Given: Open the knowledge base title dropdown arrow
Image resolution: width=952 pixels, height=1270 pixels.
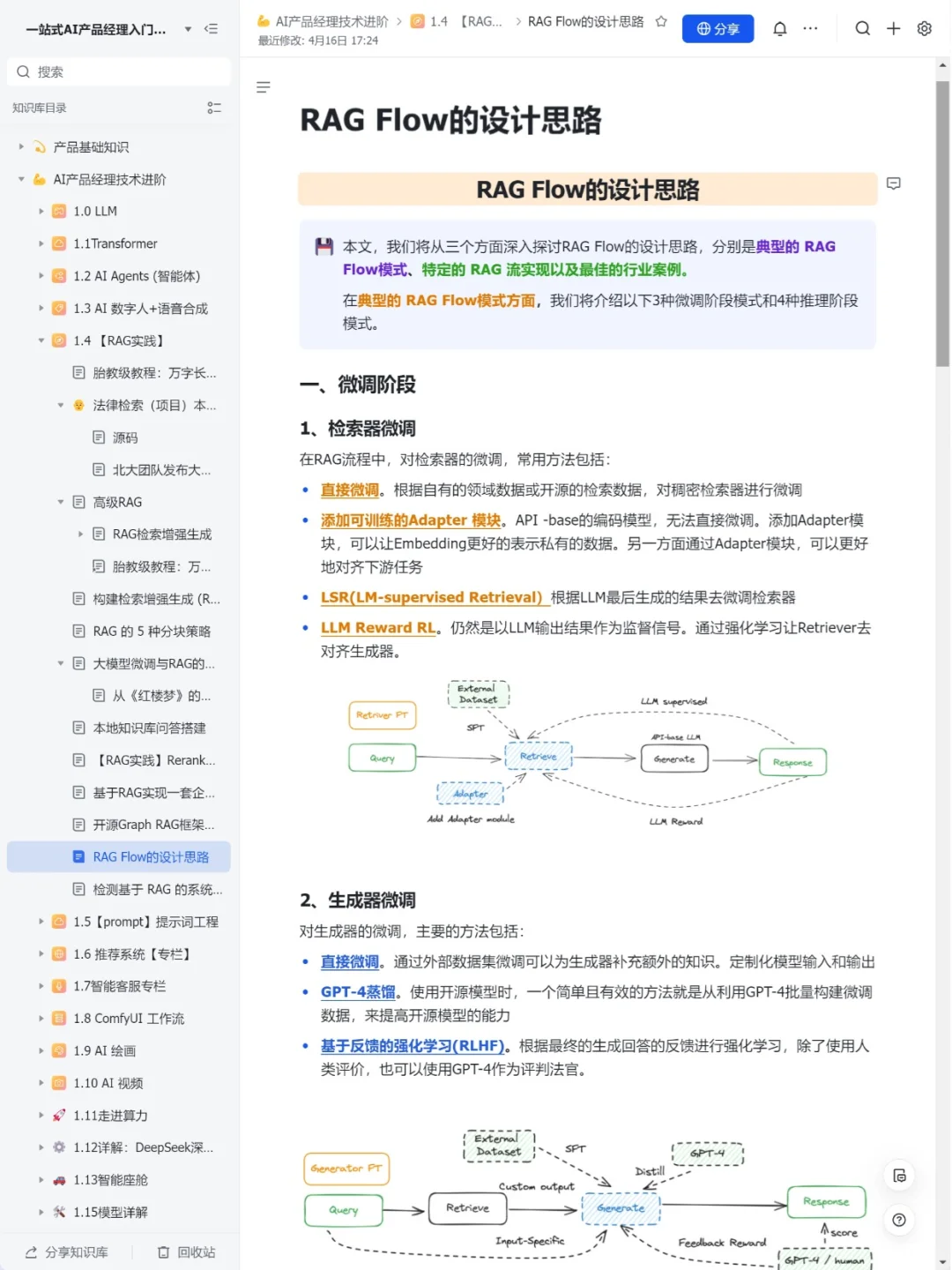Looking at the screenshot, I should tap(187, 28).
